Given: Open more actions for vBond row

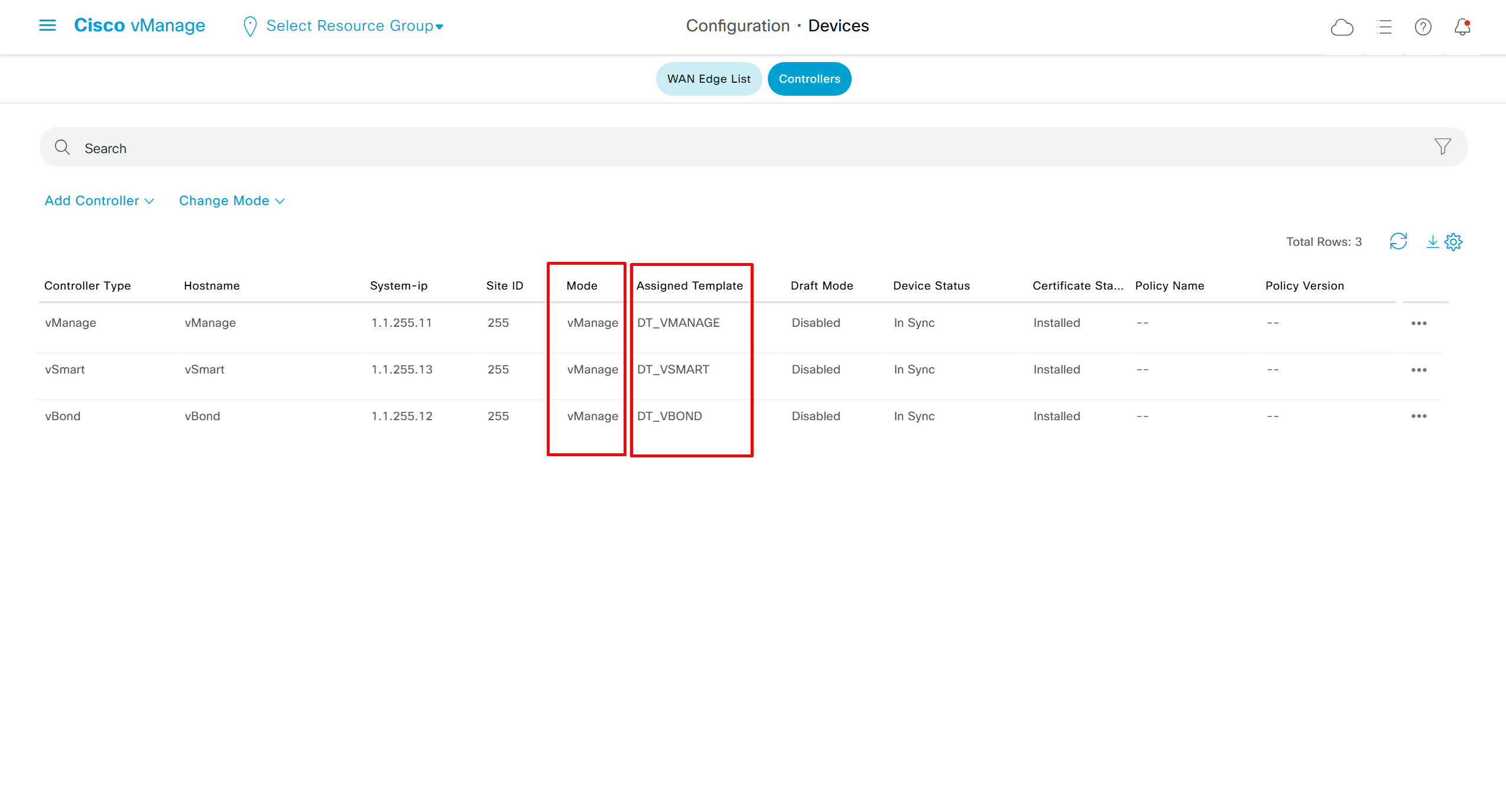Looking at the screenshot, I should pos(1419,416).
